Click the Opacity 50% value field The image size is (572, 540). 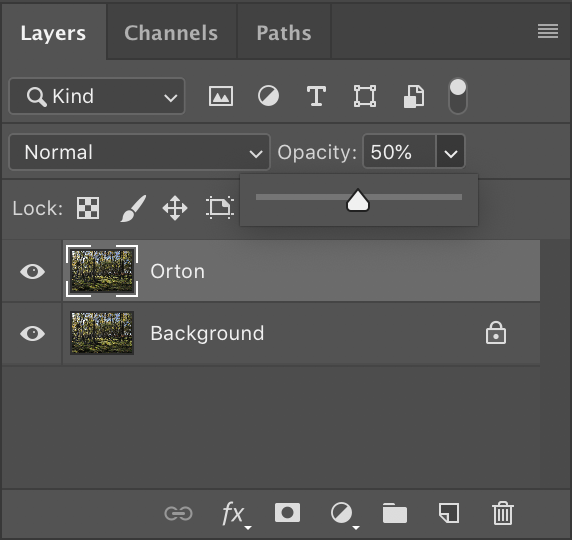(399, 152)
